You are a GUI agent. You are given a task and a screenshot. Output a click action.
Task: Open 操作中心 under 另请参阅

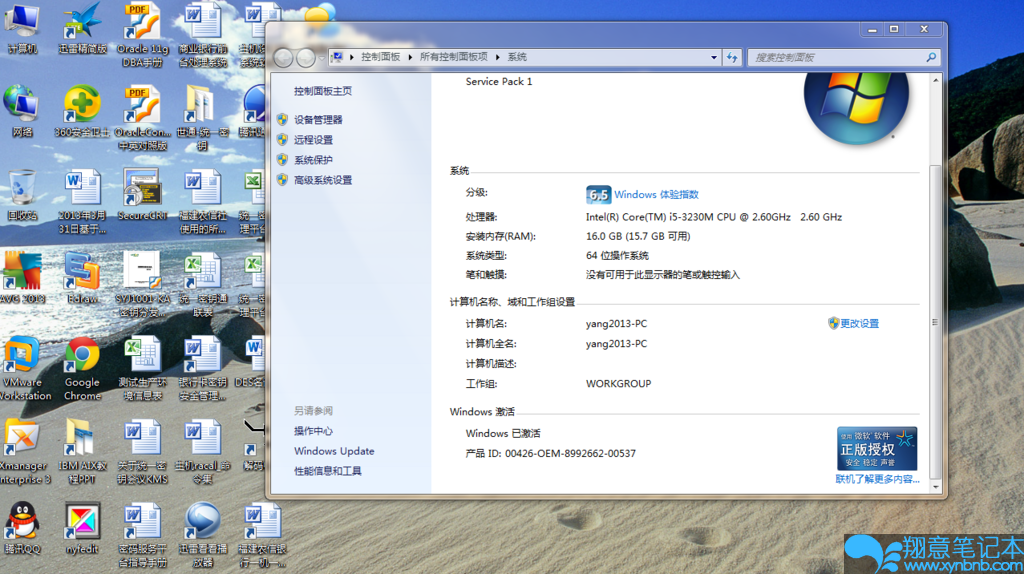(x=313, y=431)
